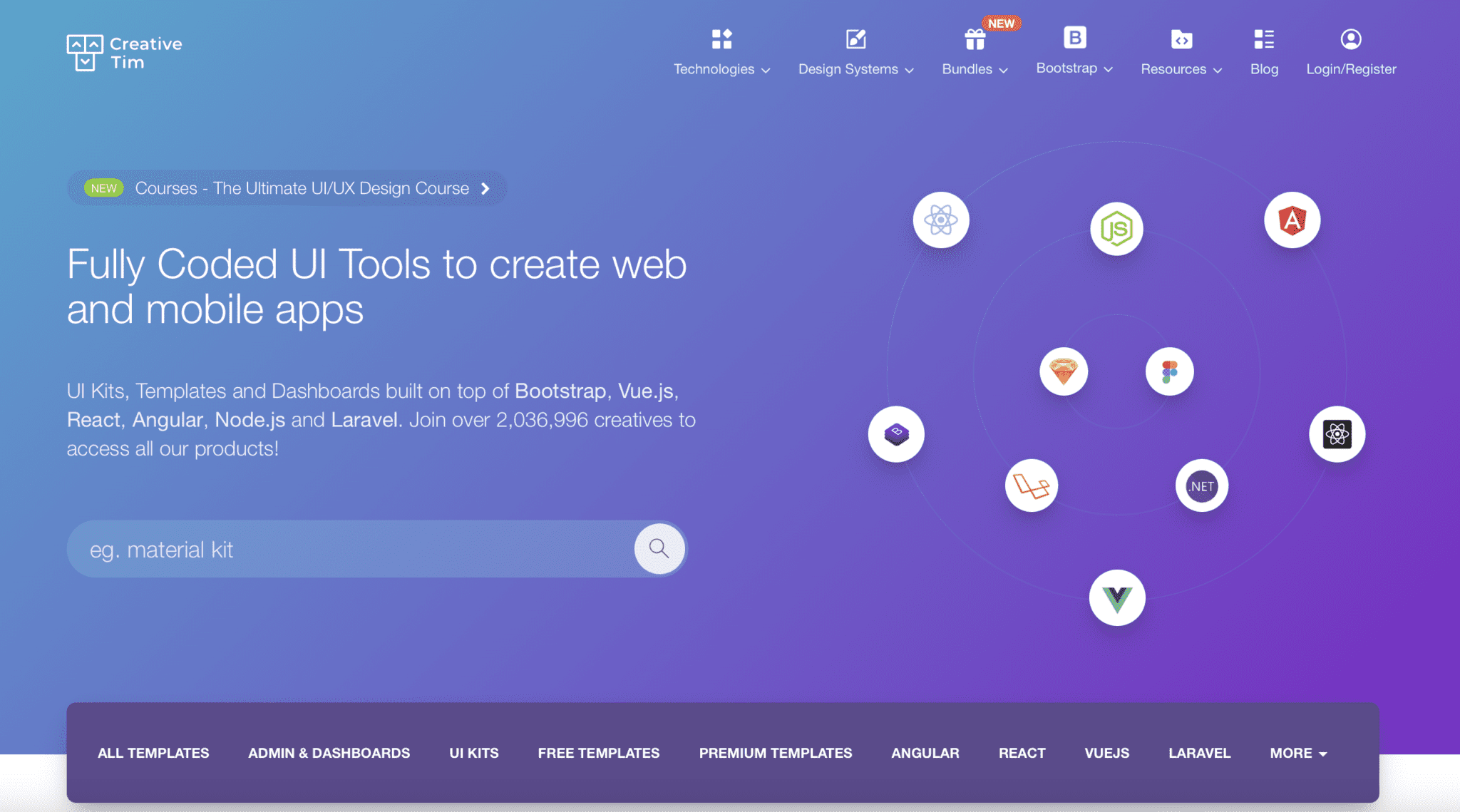Image resolution: width=1460 pixels, height=812 pixels.
Task: Open the REACT templates tab
Action: pyautogui.click(x=1022, y=753)
